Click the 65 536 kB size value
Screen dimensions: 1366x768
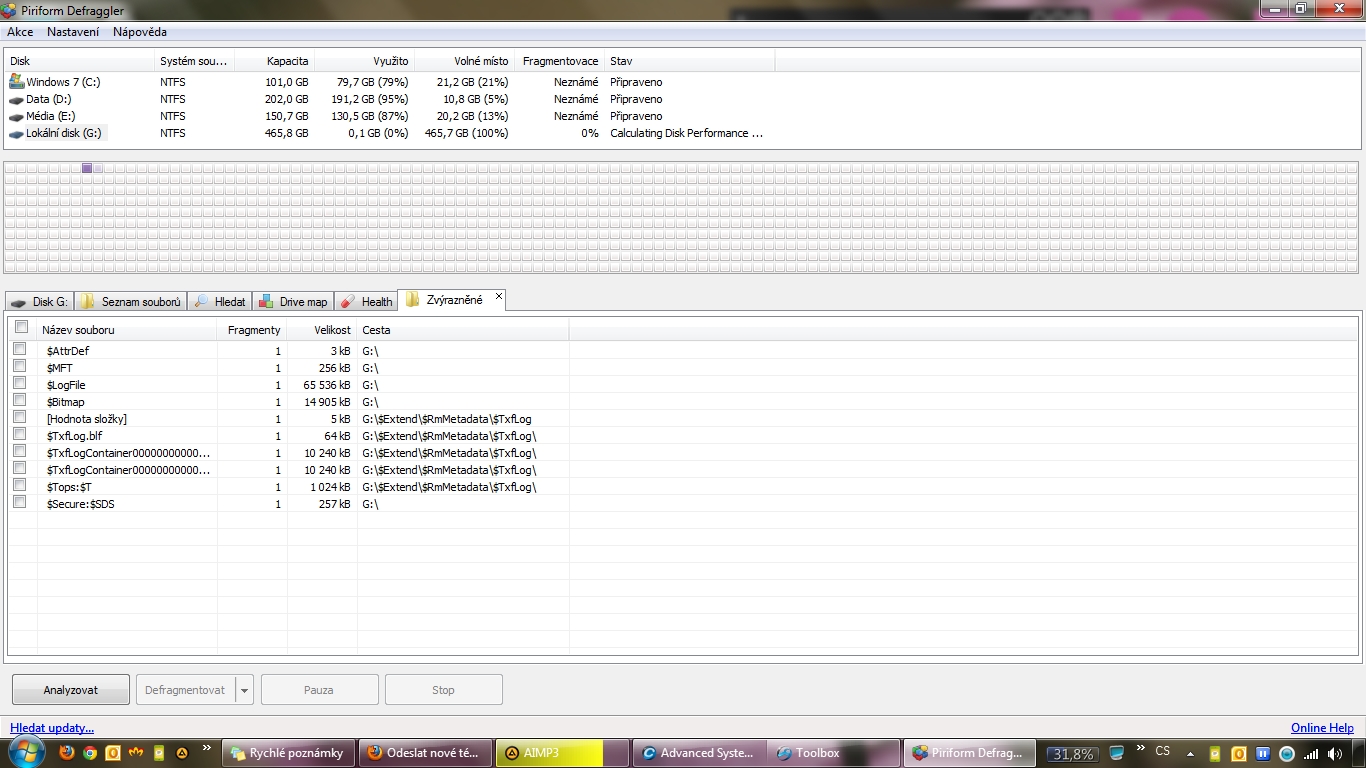(327, 385)
